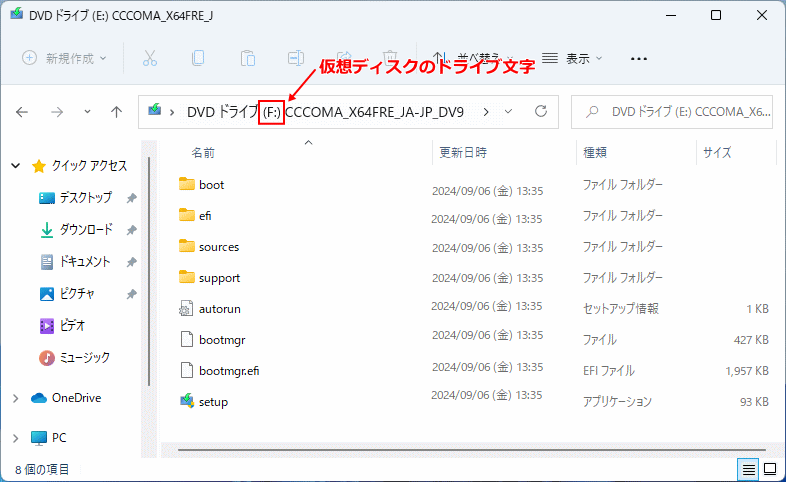Click the Rename icon in toolbar

[295, 58]
